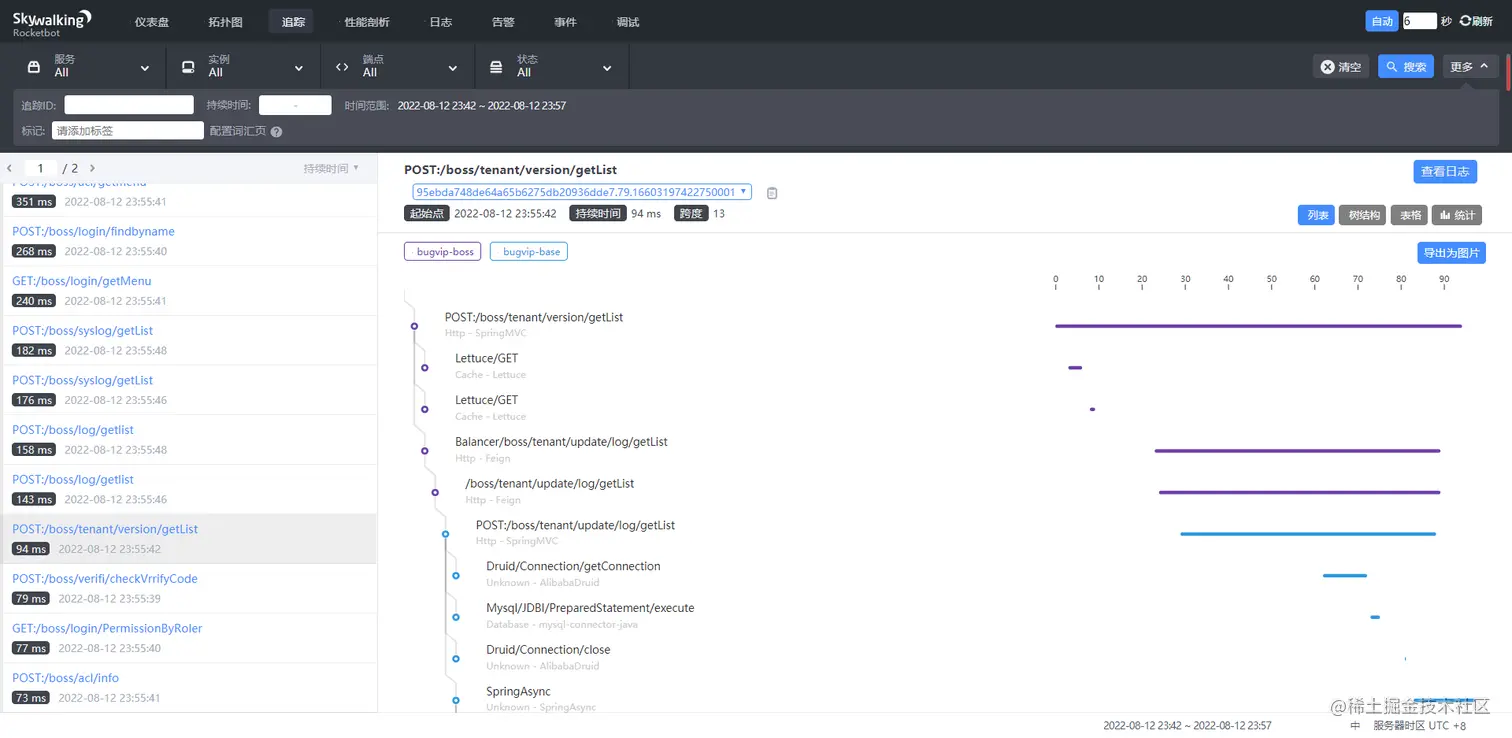Open the 143 ms POST:/boss/log/getlist trace
1512x738 pixels.
pos(73,480)
